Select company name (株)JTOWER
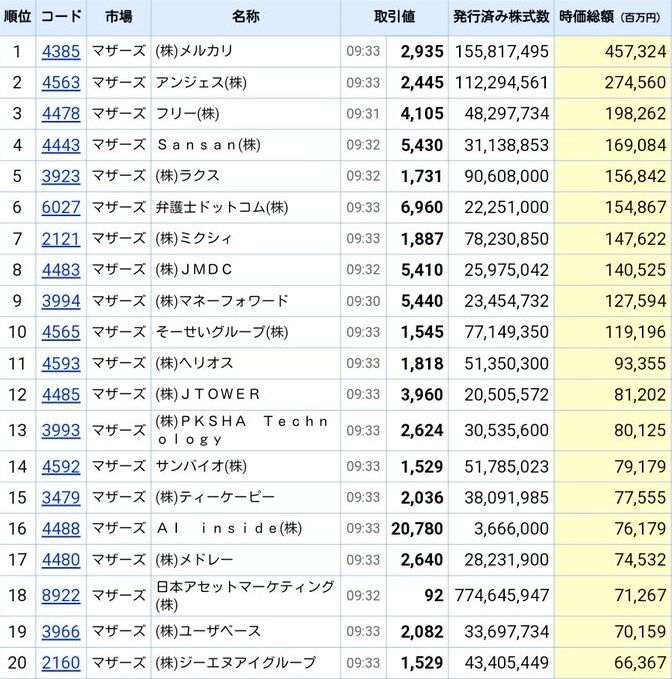This screenshot has width=672, height=679. pos(208,394)
